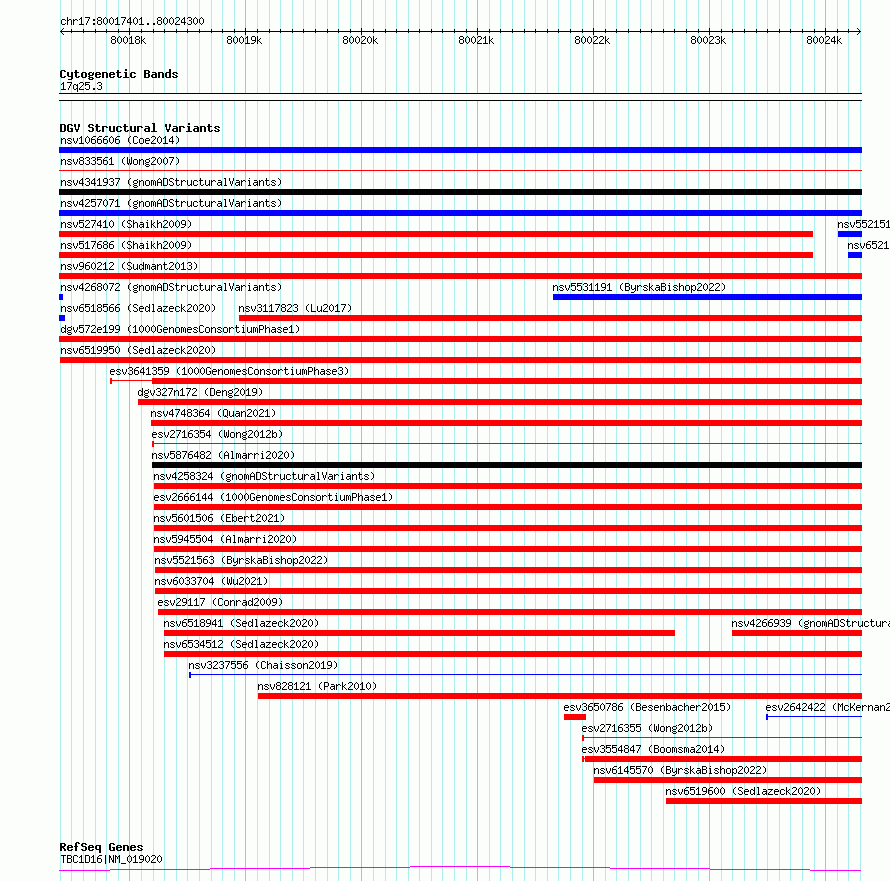Viewport: 890px width, 881px height.
Task: Click the 80024k ruler tick label
Action: tap(824, 40)
